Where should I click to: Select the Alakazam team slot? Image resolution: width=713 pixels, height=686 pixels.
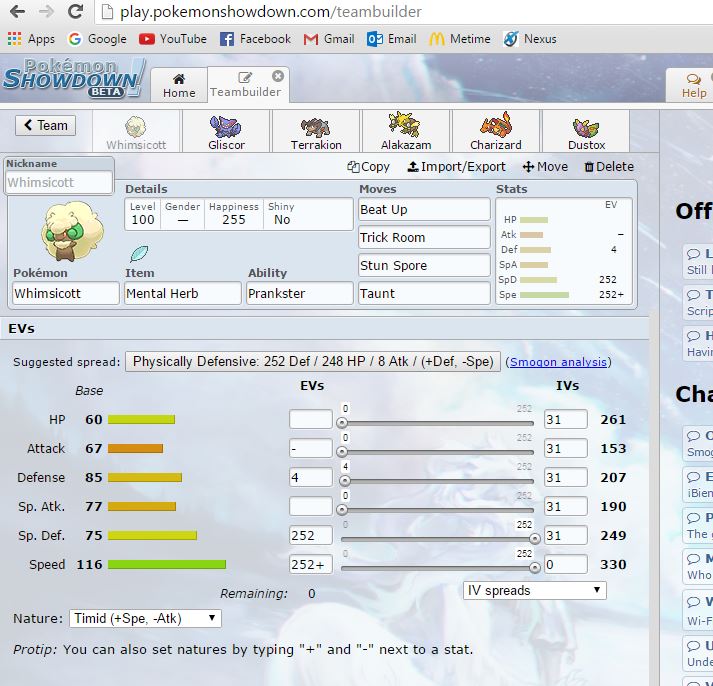pyautogui.click(x=406, y=131)
